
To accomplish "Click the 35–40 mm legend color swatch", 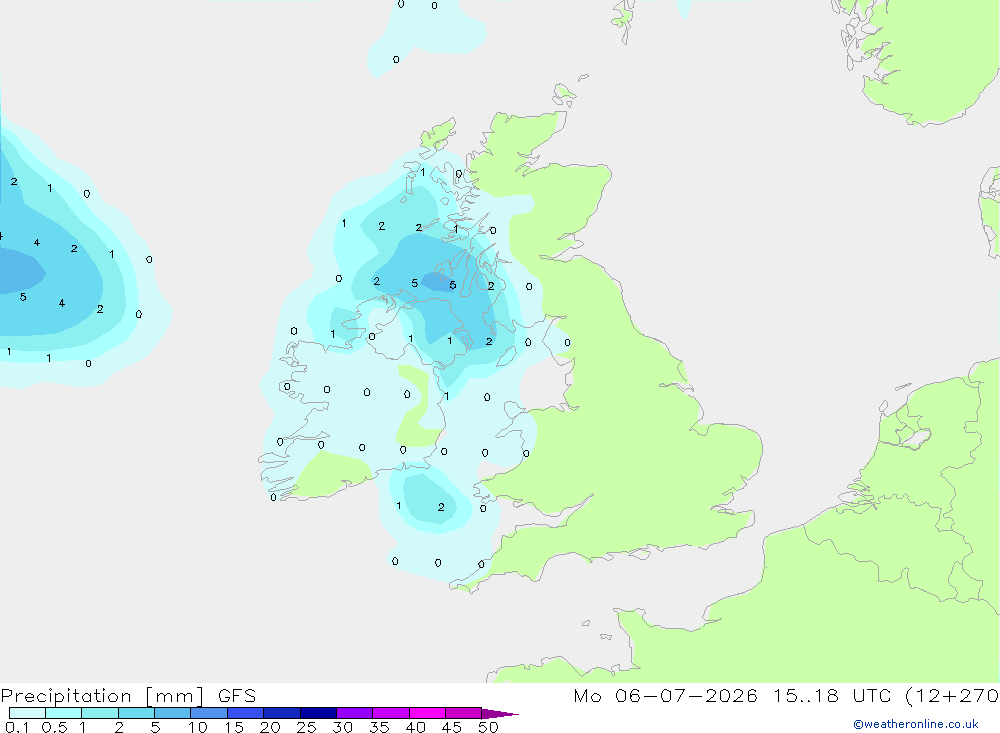I will (x=391, y=713).
